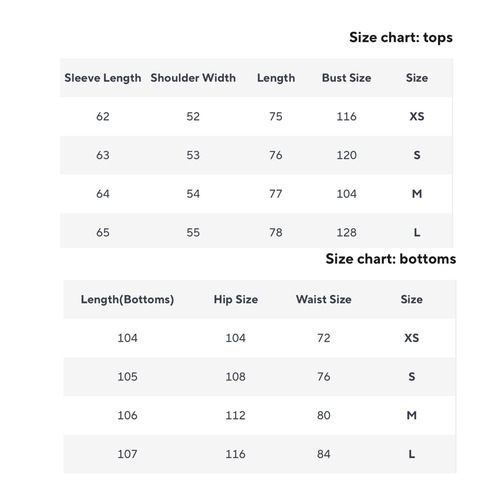Click the Bust Size column header

coord(346,78)
